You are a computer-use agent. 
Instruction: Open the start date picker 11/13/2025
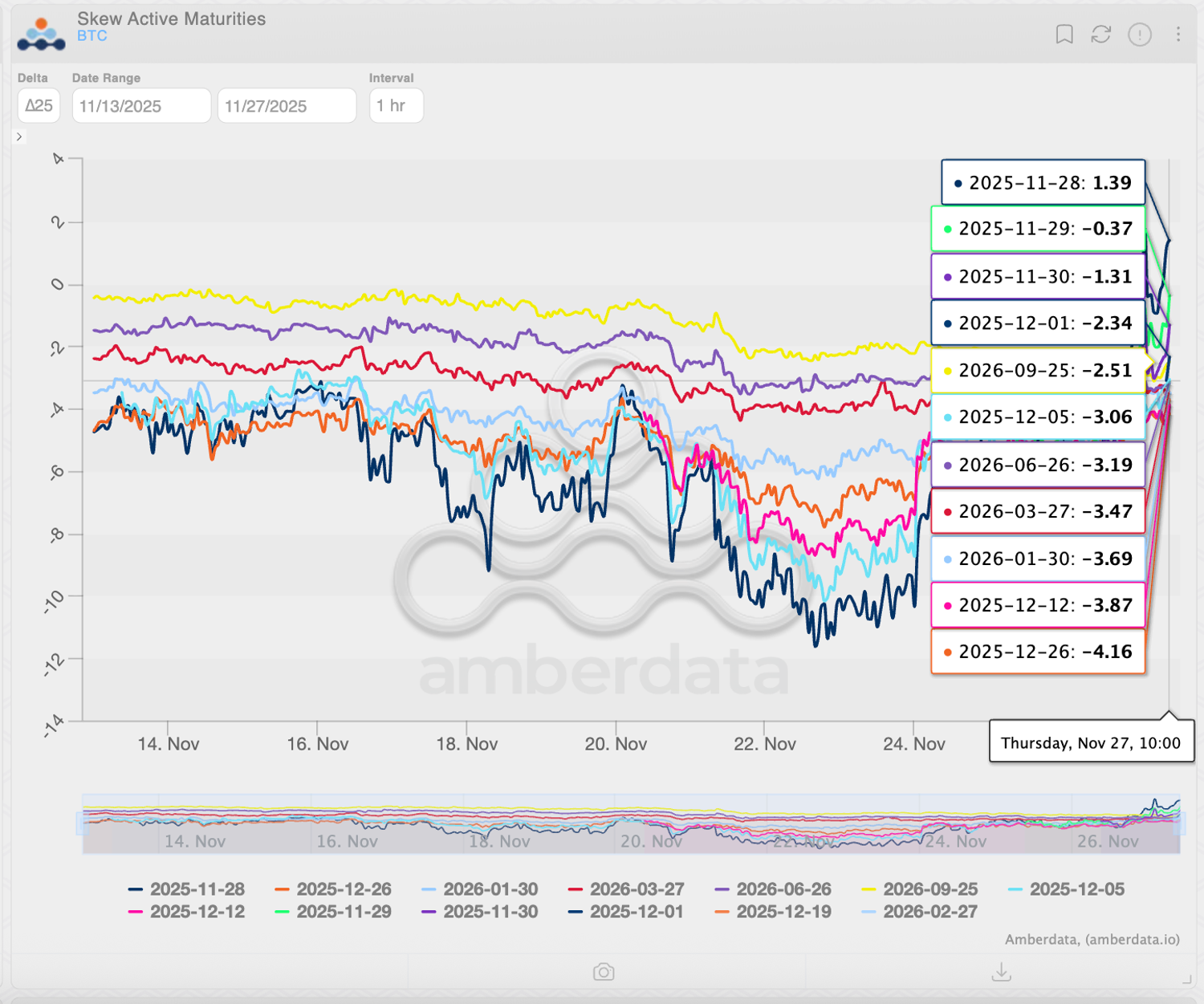coord(141,105)
